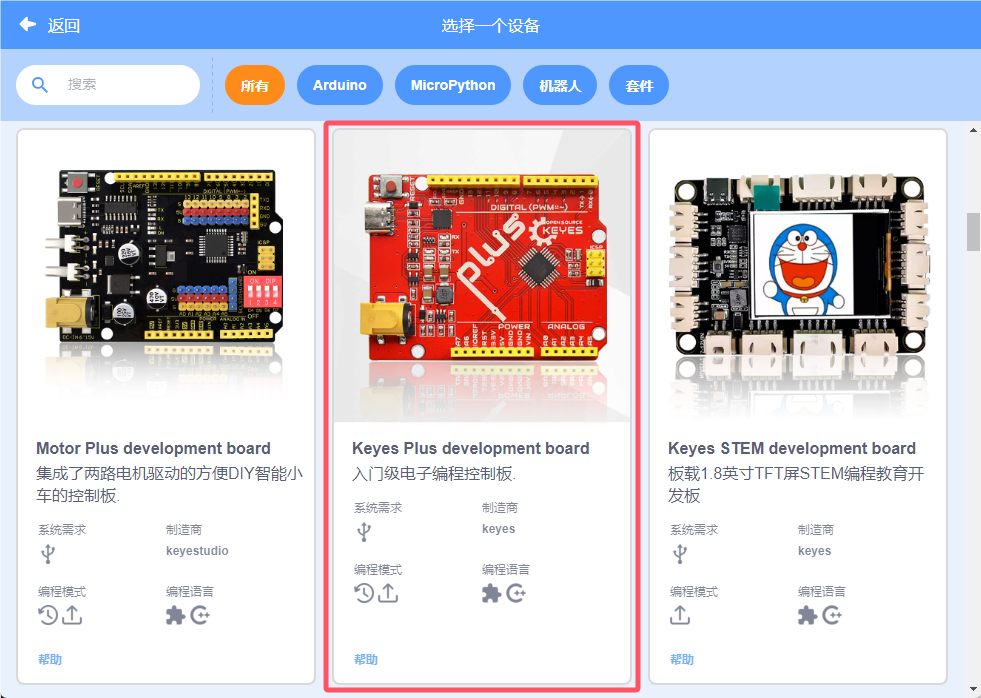981x698 pixels.
Task: Click the search magnifier icon
Action: (x=39, y=85)
